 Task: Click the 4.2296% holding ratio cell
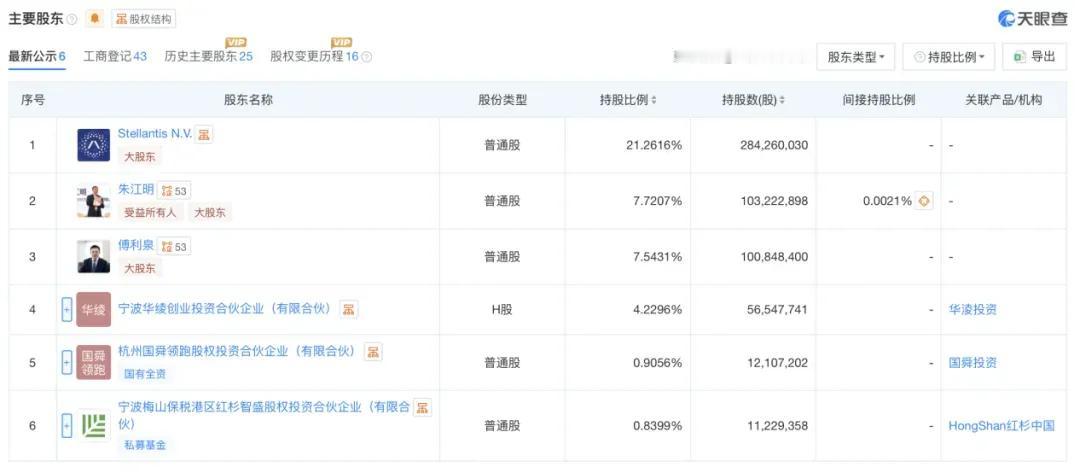[657, 310]
